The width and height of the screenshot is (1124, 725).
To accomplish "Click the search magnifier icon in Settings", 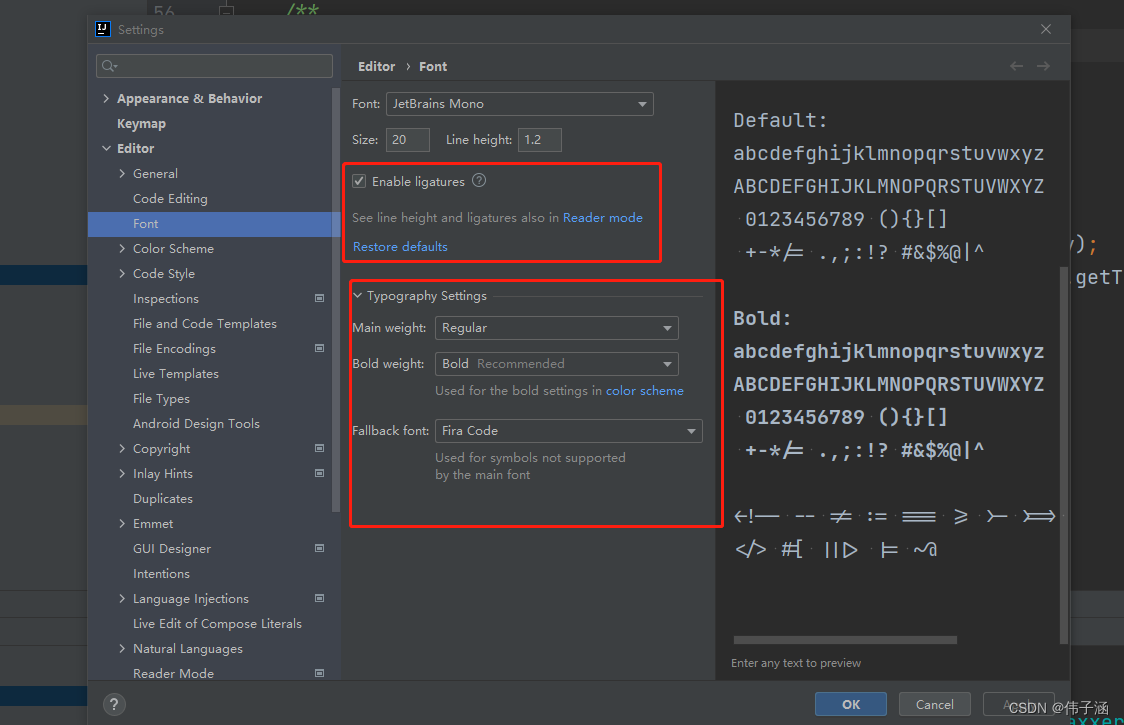I will (109, 66).
